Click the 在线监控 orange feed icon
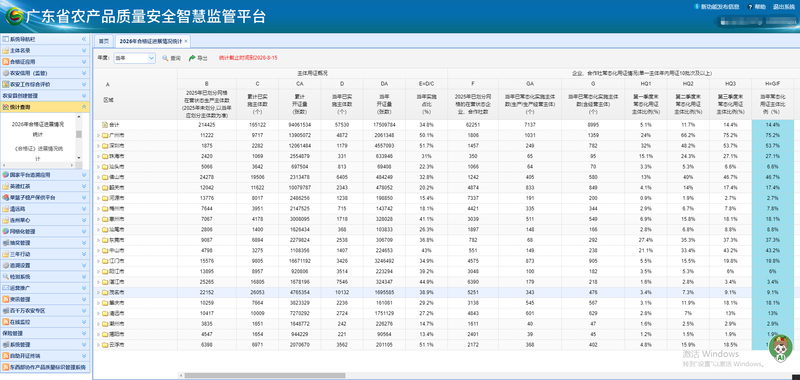This screenshot has height=380, width=800. click(x=6, y=322)
